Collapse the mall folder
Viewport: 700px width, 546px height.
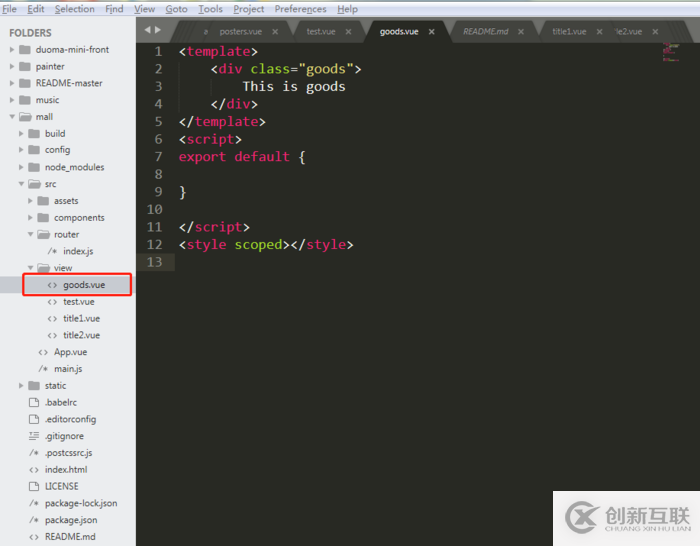(x=12, y=117)
